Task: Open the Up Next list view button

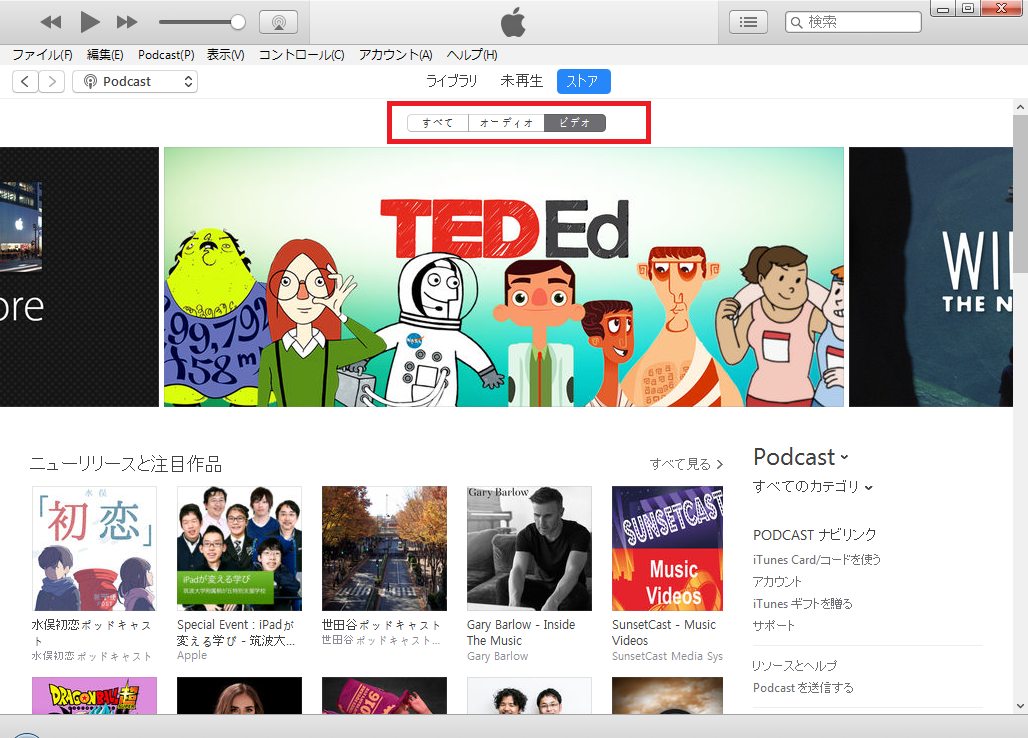Action: 748,22
